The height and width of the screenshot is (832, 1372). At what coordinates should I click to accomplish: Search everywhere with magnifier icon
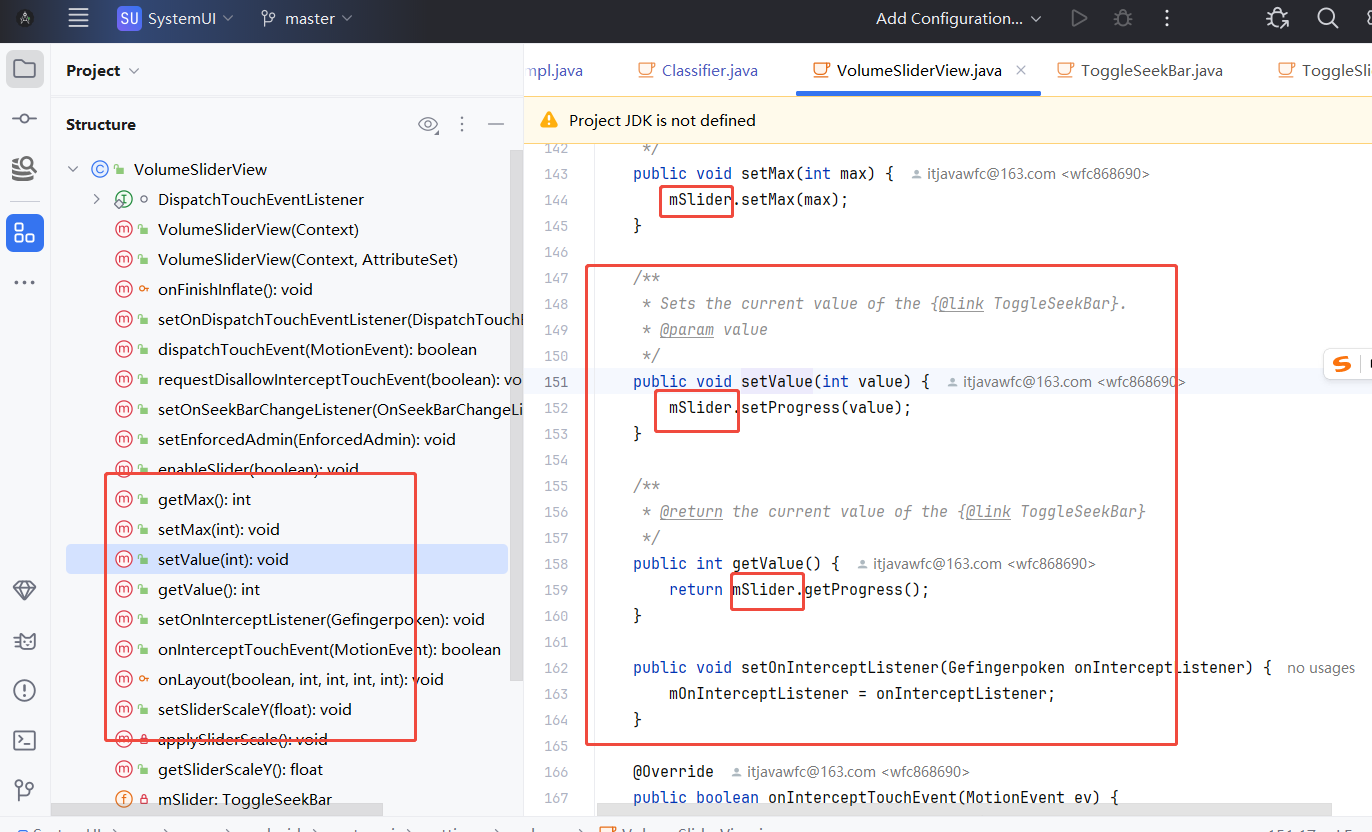coord(1327,18)
